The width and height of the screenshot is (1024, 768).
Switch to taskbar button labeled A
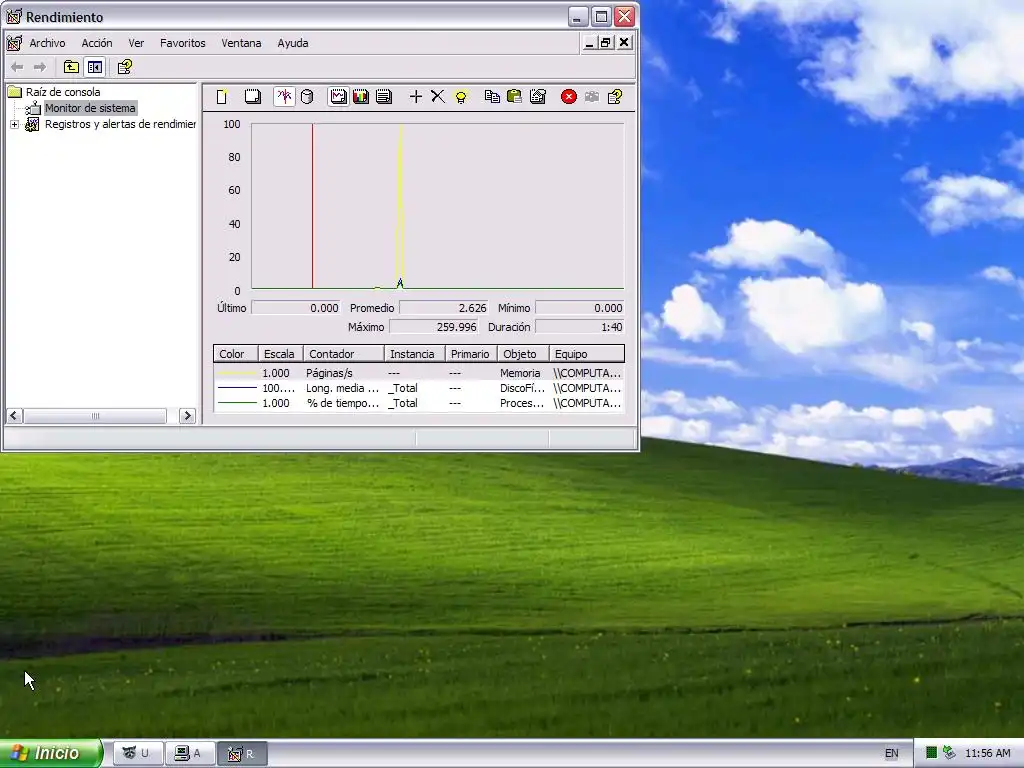point(189,754)
